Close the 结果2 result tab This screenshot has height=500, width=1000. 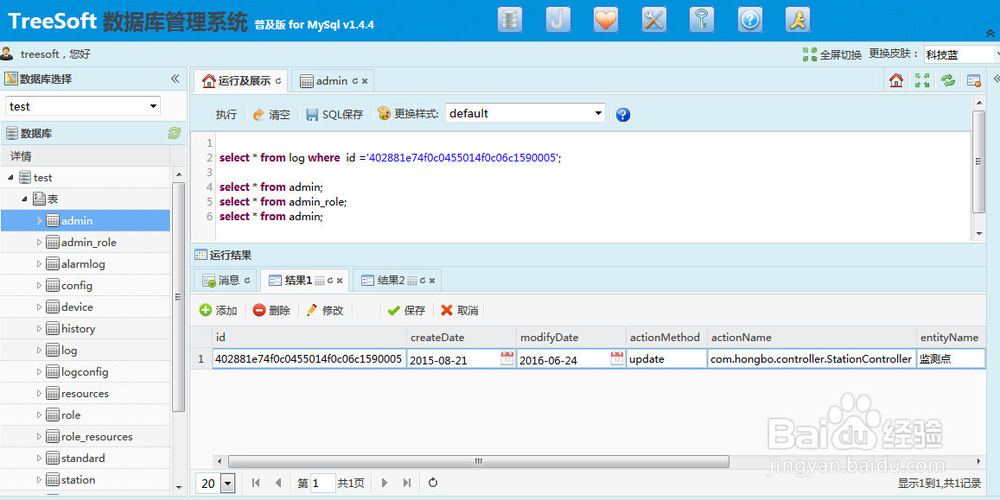(432, 280)
